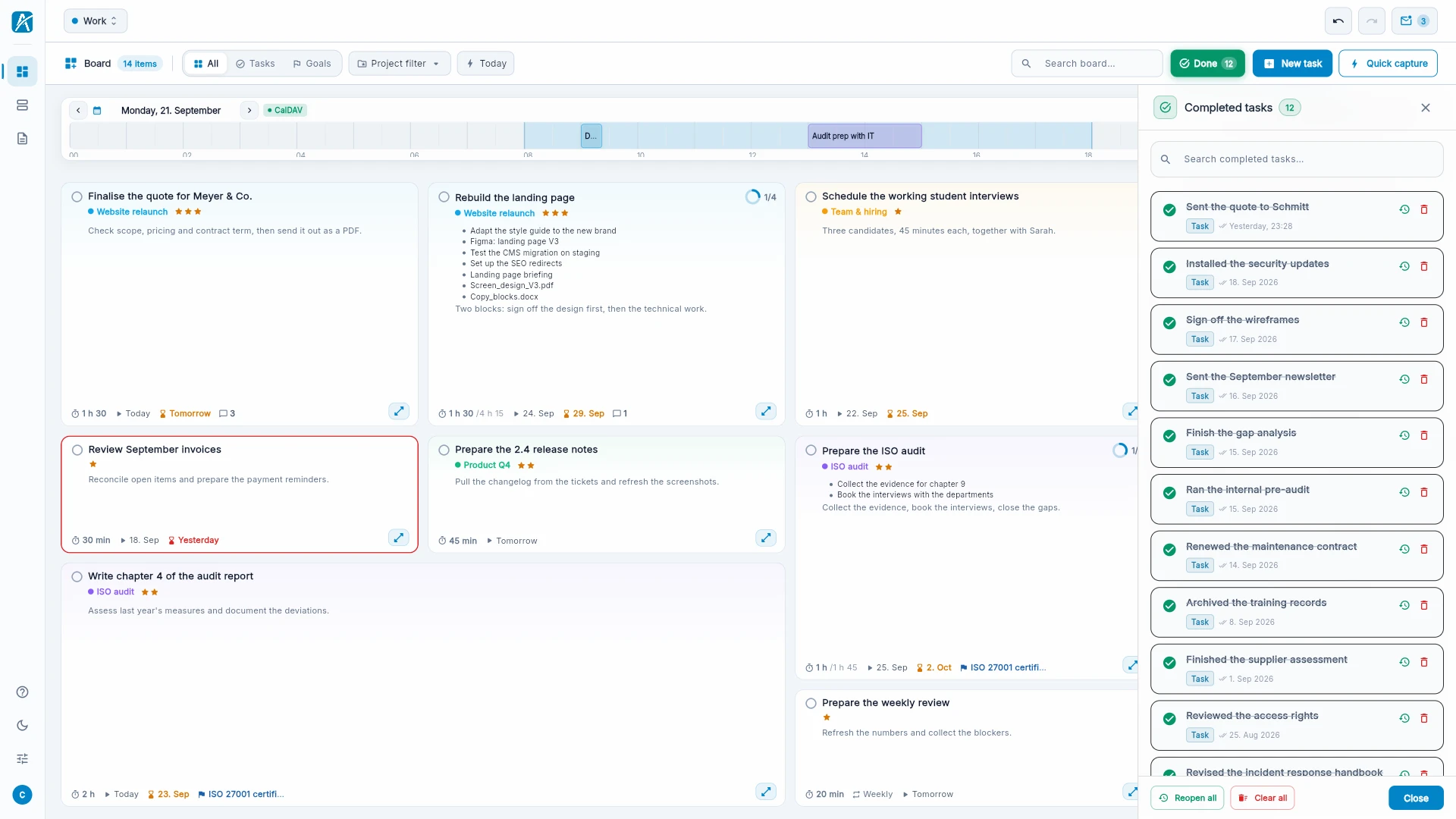Toggle the Today filter
This screenshot has height=819, width=1456.
click(486, 64)
